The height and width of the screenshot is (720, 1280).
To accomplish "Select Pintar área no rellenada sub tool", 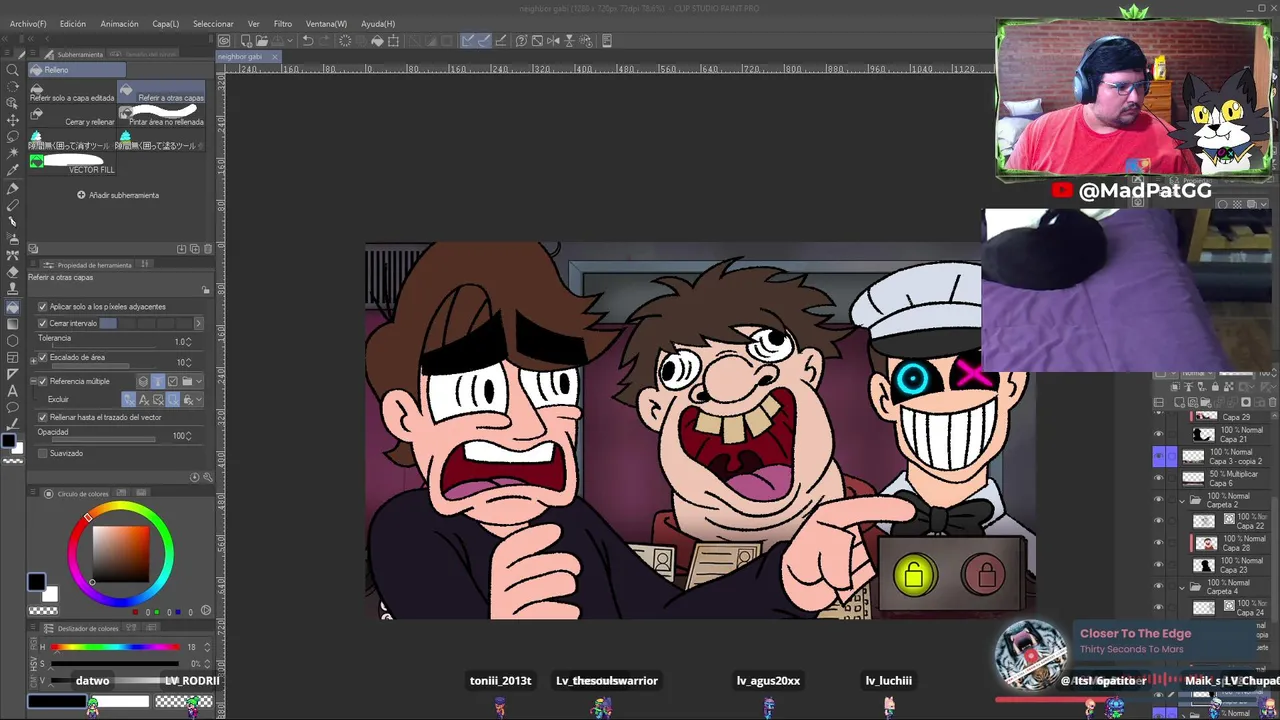I will pyautogui.click(x=161, y=117).
